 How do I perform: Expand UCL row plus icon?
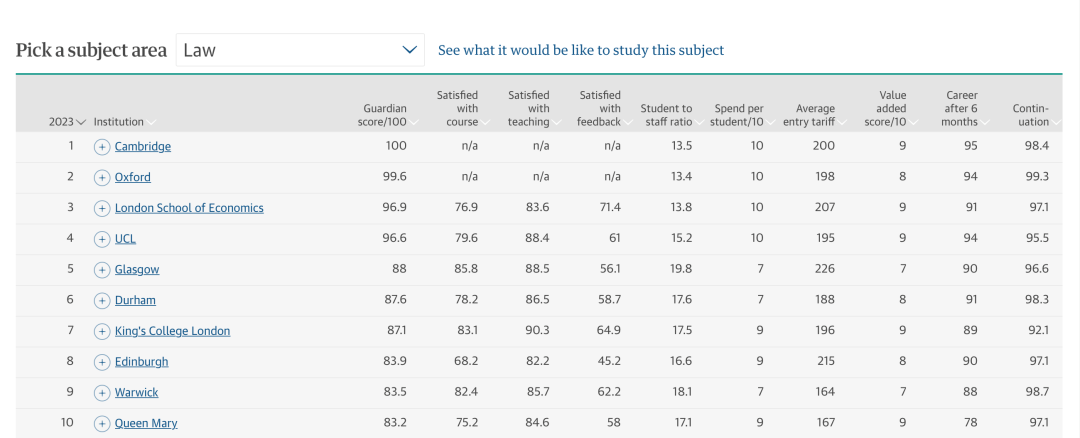tap(101, 239)
